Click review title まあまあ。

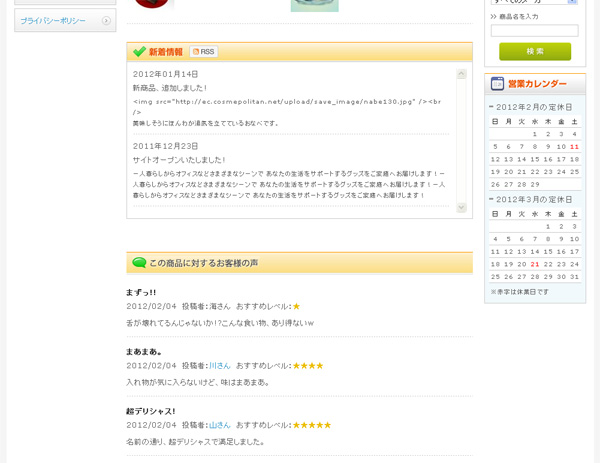tap(144, 352)
